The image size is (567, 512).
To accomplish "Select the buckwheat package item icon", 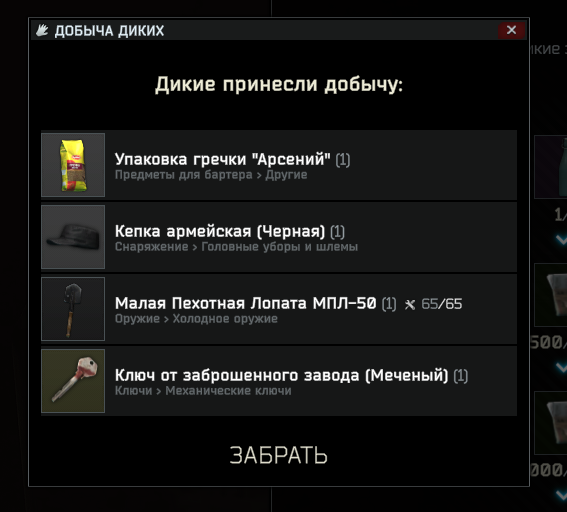I will point(73,165).
